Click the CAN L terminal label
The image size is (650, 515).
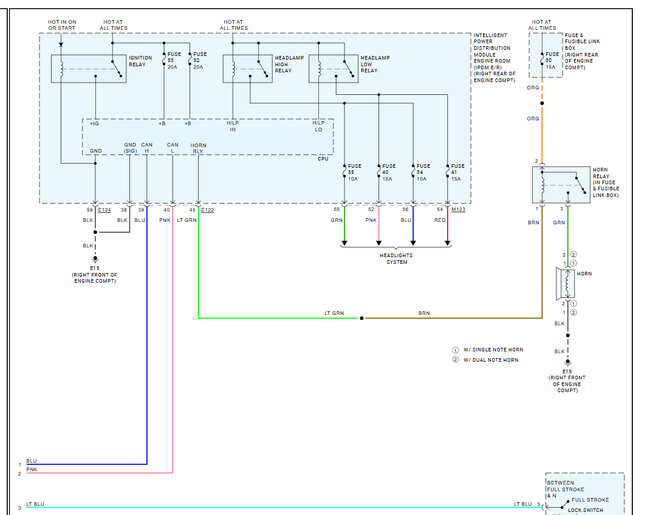point(172,148)
